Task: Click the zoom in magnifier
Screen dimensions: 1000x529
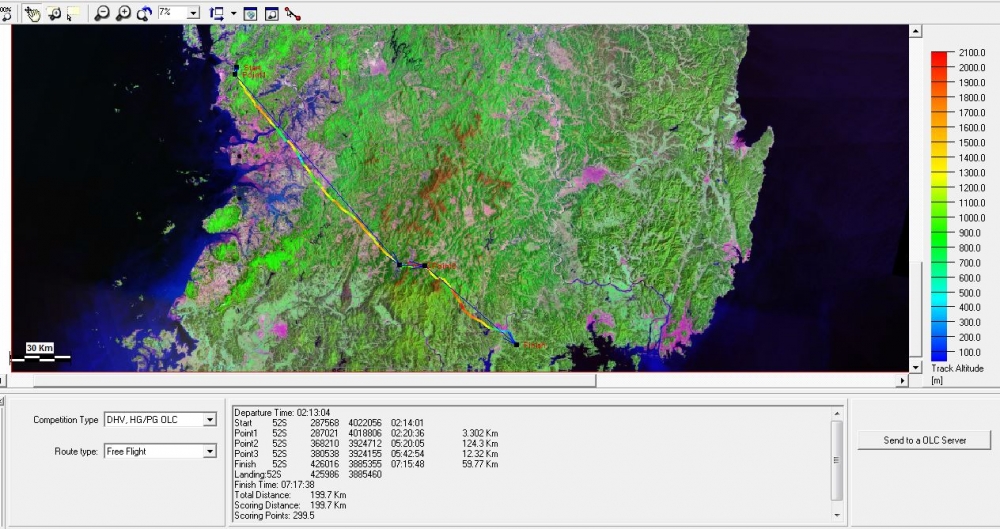Action: point(122,13)
